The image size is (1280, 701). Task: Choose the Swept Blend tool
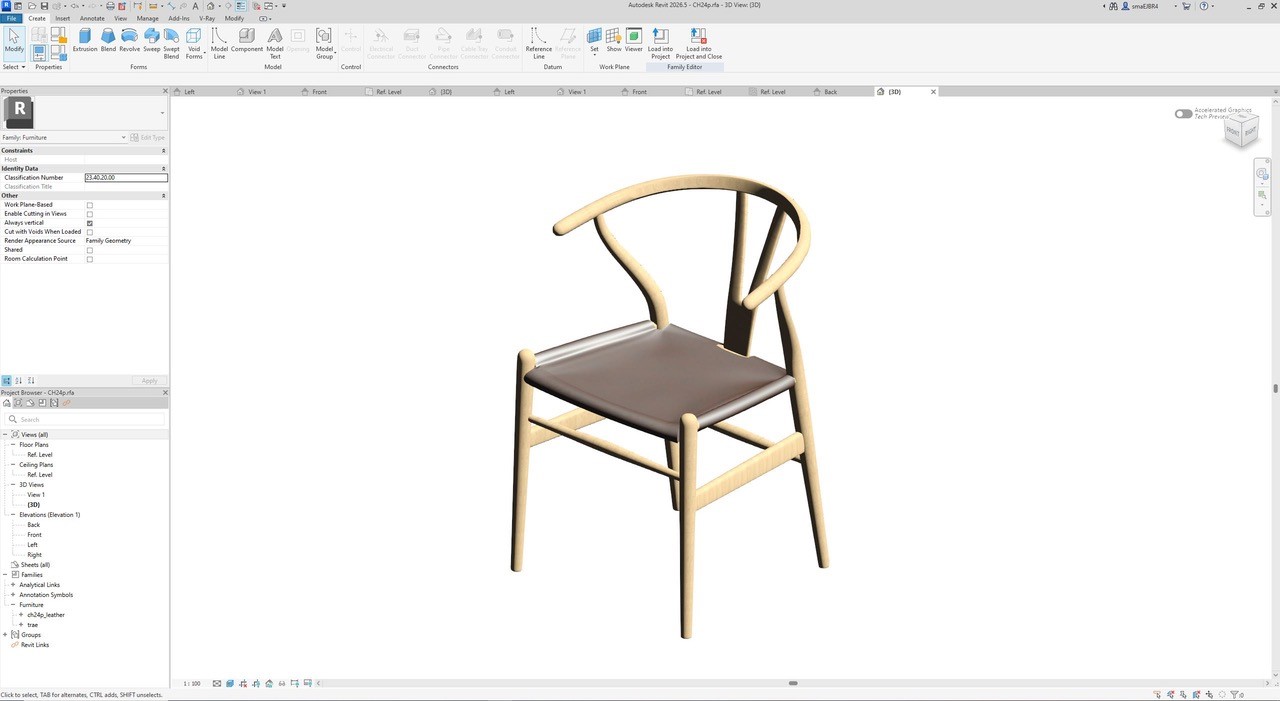(171, 44)
